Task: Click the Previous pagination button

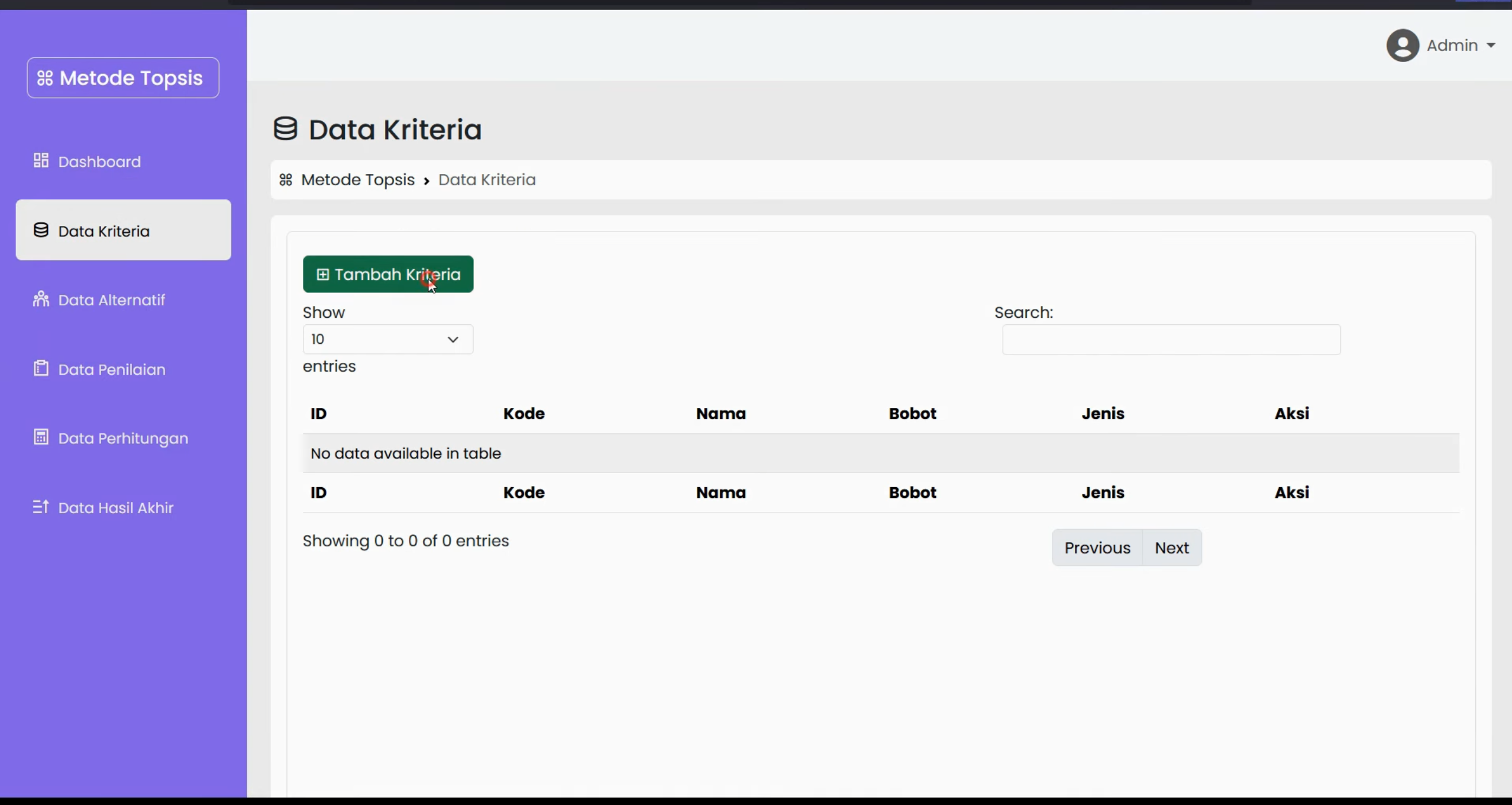Action: pyautogui.click(x=1097, y=548)
